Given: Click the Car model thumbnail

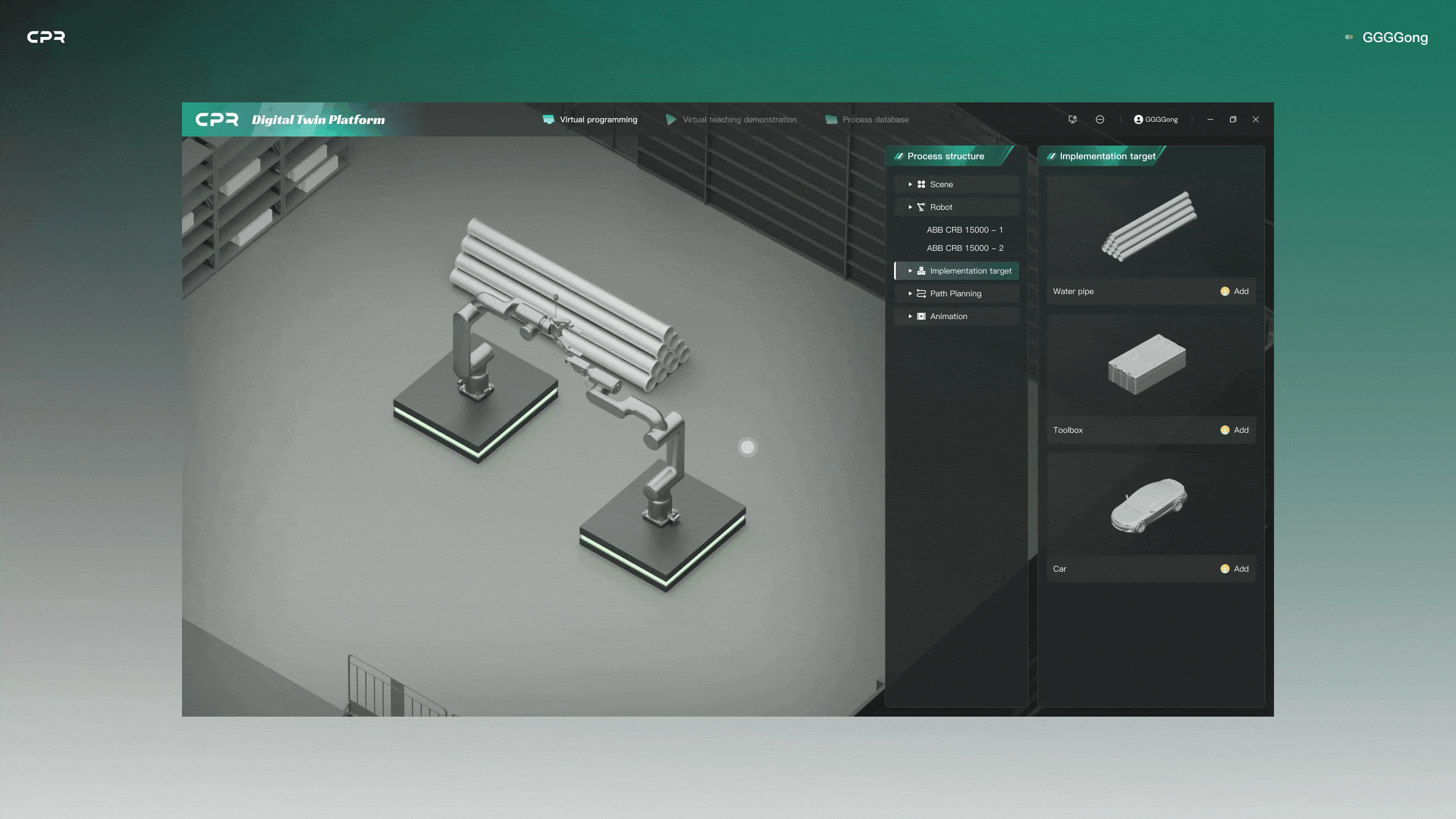Looking at the screenshot, I should [x=1149, y=505].
